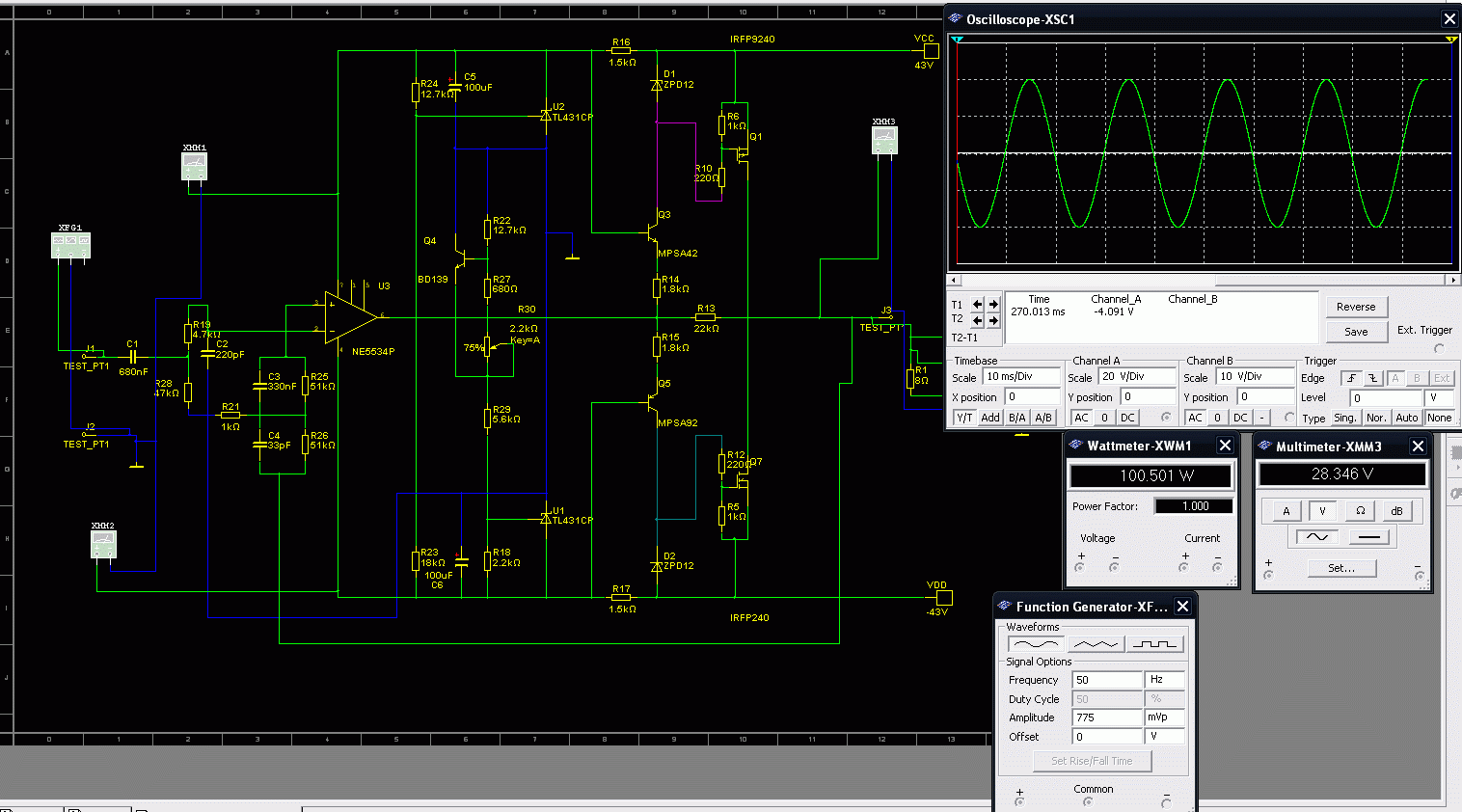
Task: Click the Timebase Scale field
Action: [1020, 376]
